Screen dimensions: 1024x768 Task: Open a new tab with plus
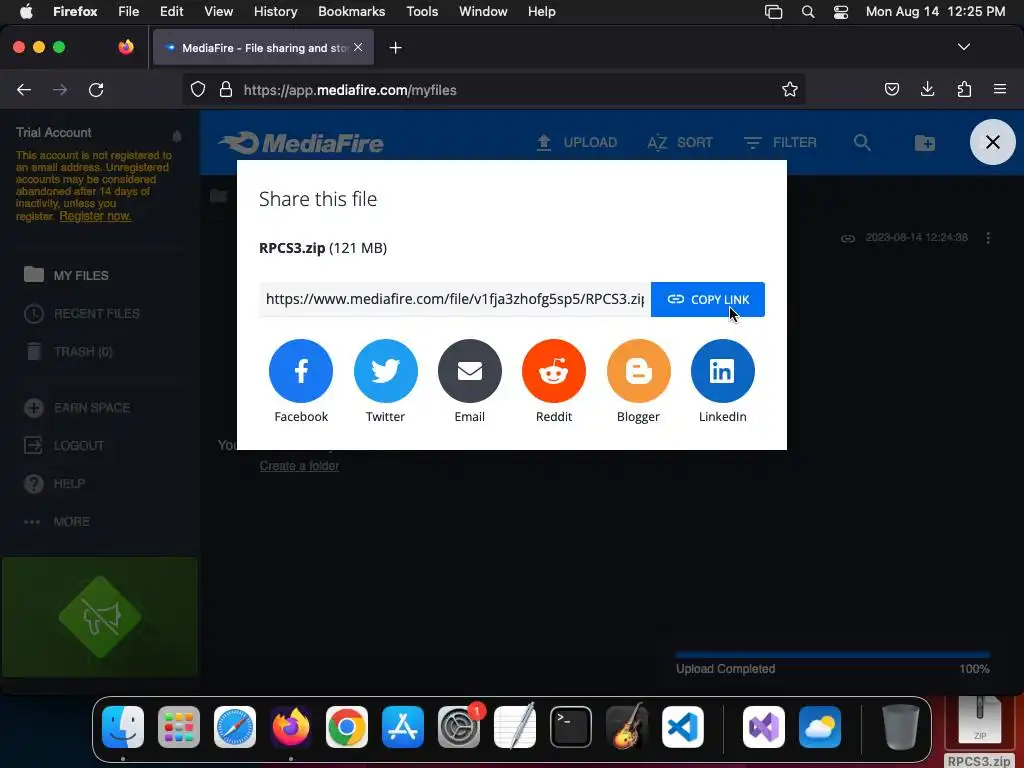[x=395, y=48]
